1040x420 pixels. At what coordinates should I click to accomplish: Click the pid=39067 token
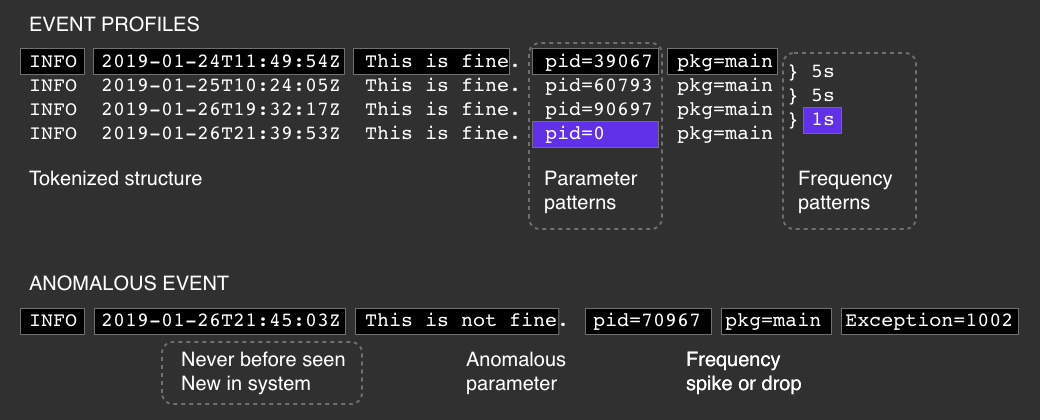(x=595, y=62)
